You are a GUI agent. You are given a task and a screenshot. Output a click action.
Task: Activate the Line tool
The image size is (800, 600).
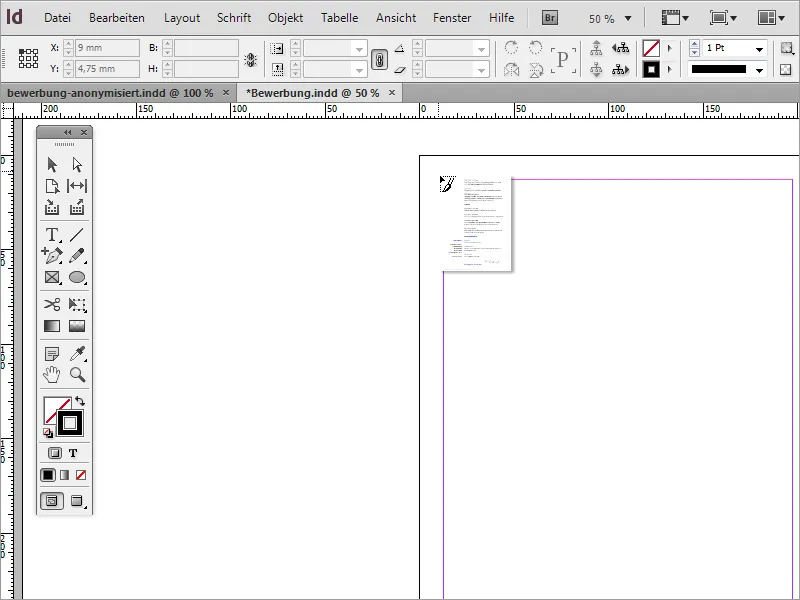pyautogui.click(x=77, y=235)
